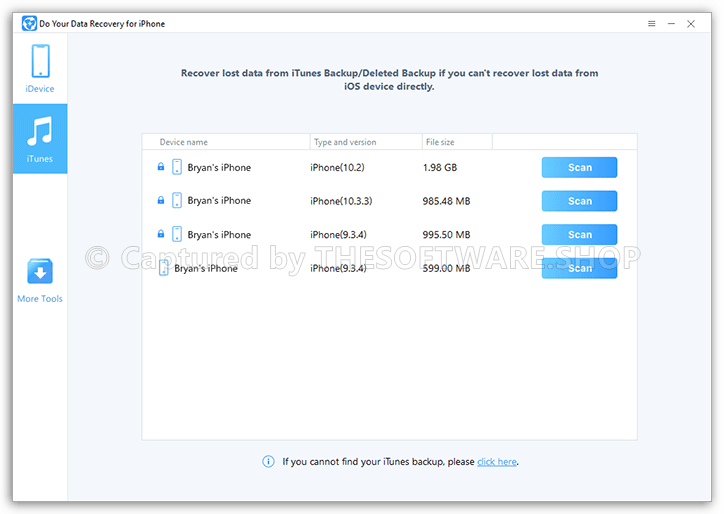This screenshot has height=514, width=724.
Task: Open the iDevice recovery section
Action: 40,68
